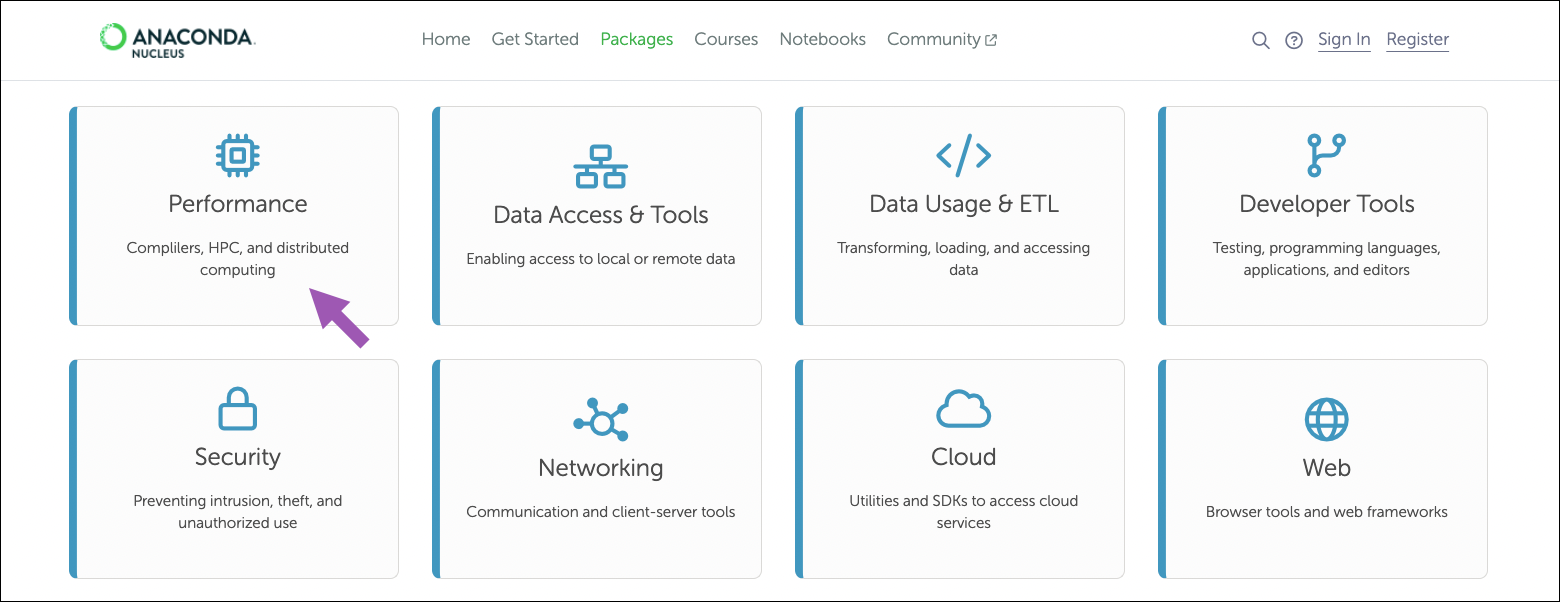Navigate to Notebooks
1560x602 pixels.
[x=822, y=39]
